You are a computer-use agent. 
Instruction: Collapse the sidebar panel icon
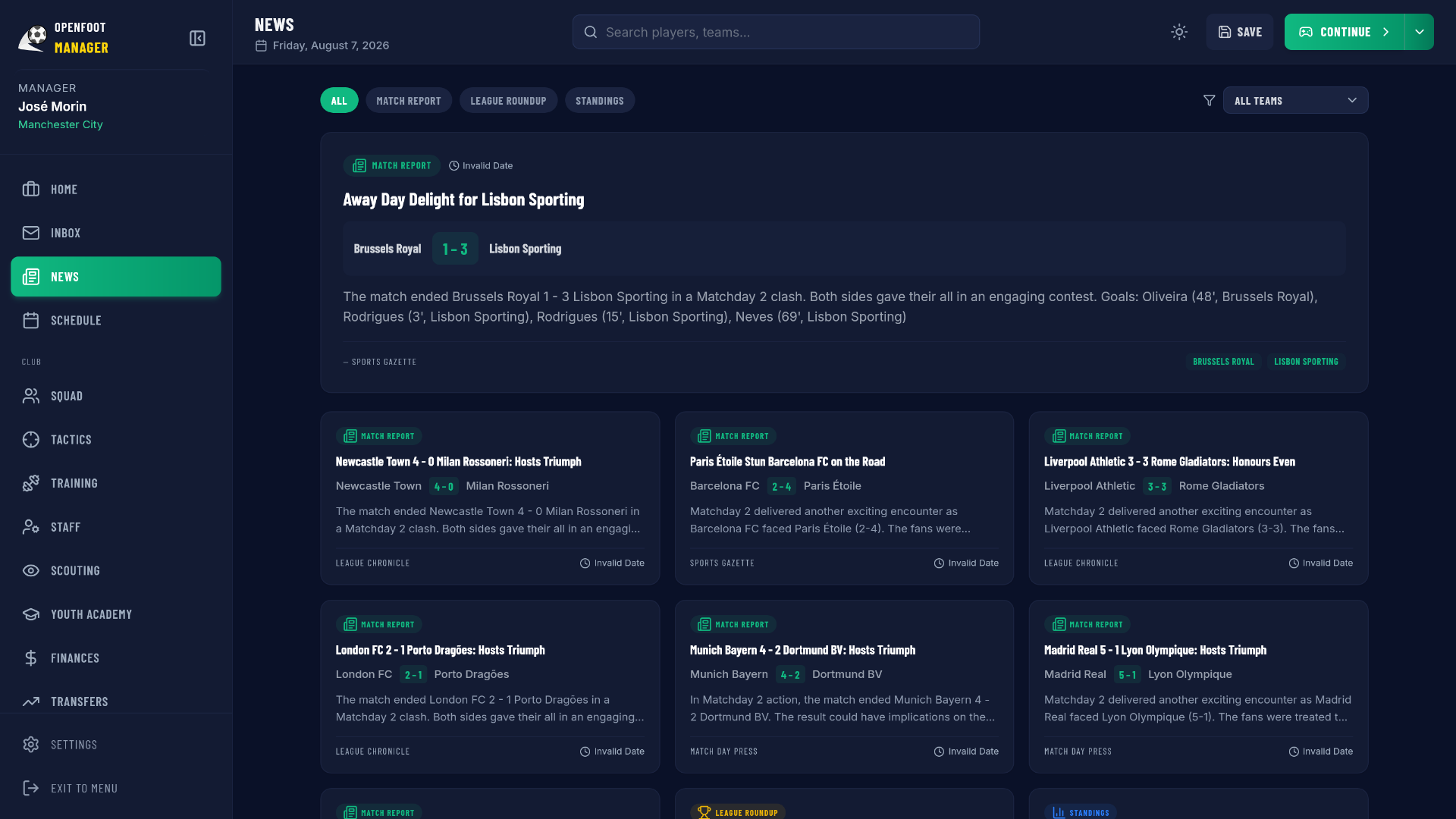[197, 39]
